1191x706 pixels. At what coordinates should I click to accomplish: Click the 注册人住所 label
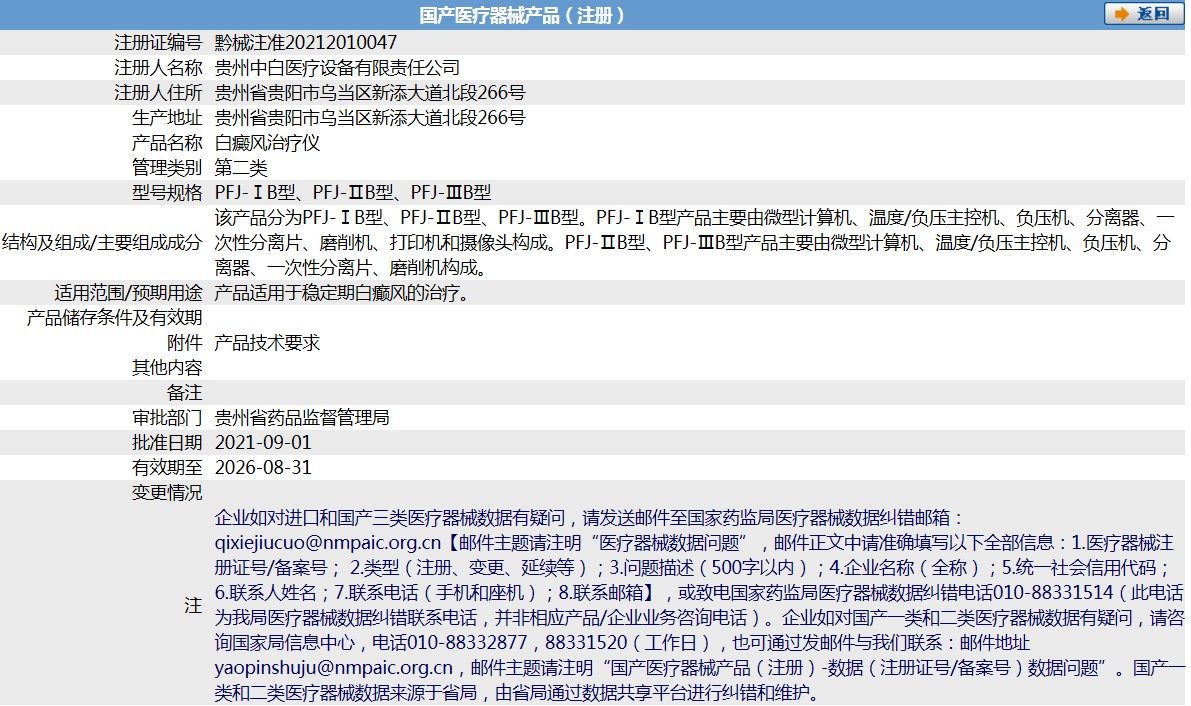tap(158, 93)
